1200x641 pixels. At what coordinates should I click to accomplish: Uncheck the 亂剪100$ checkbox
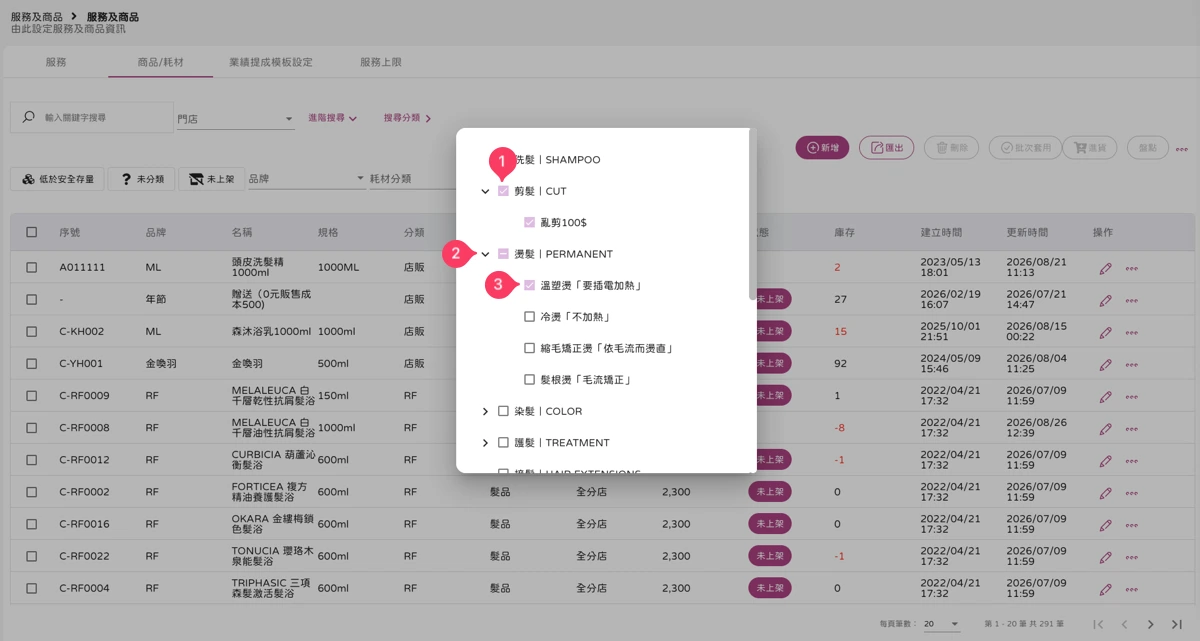click(530, 222)
